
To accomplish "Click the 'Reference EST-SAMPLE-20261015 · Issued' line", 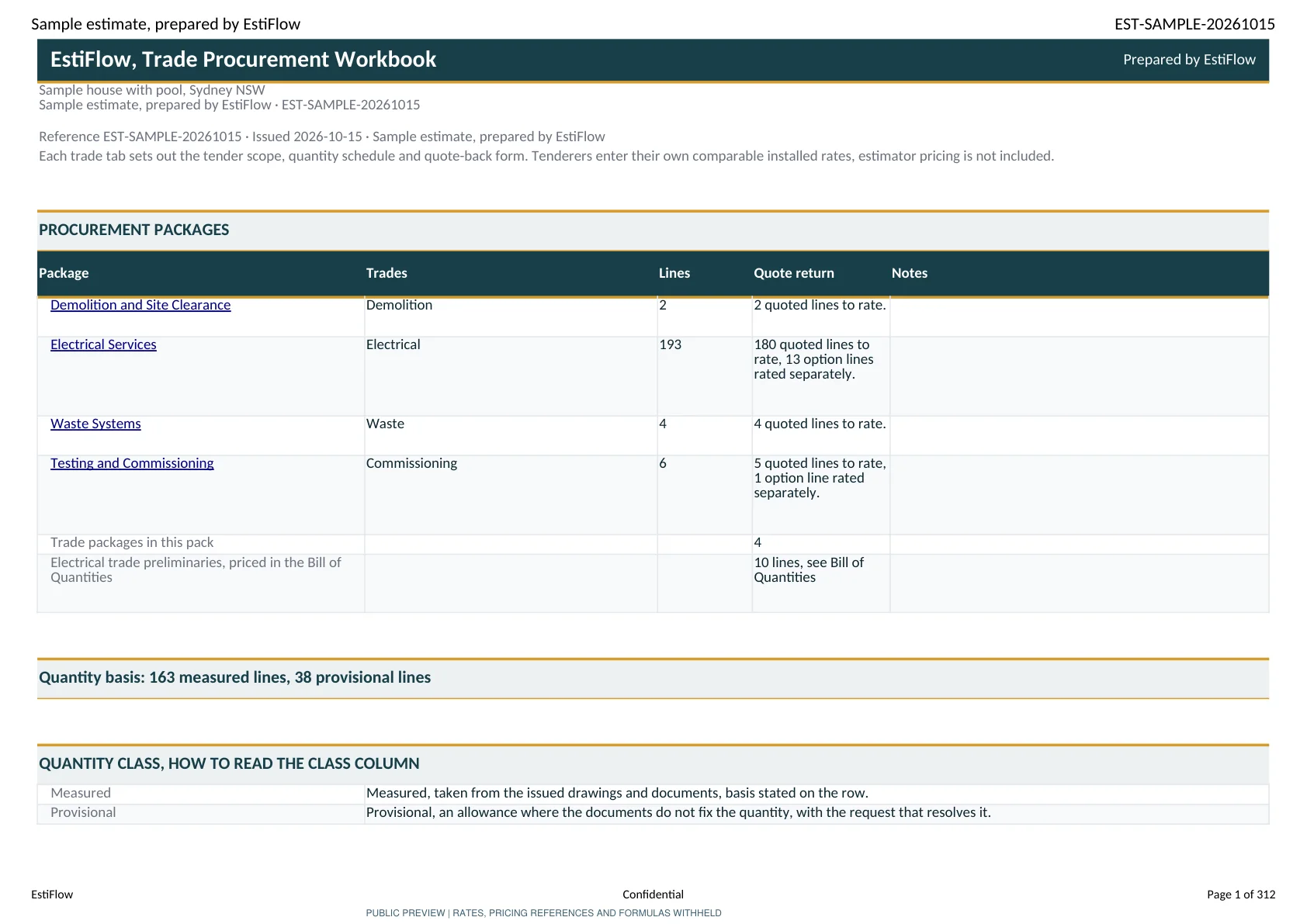I will [322, 137].
